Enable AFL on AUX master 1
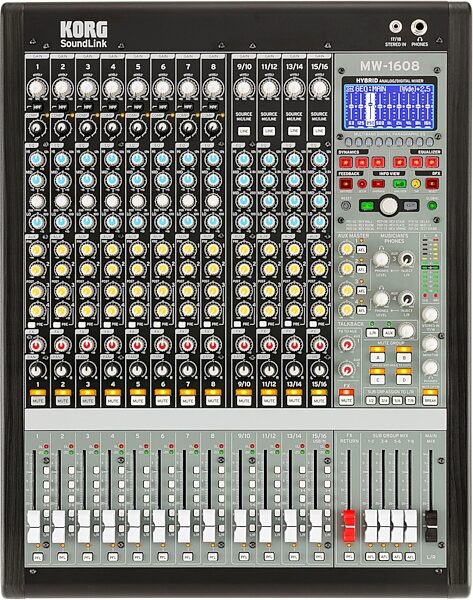This screenshot has height=600, width=473. click(361, 249)
